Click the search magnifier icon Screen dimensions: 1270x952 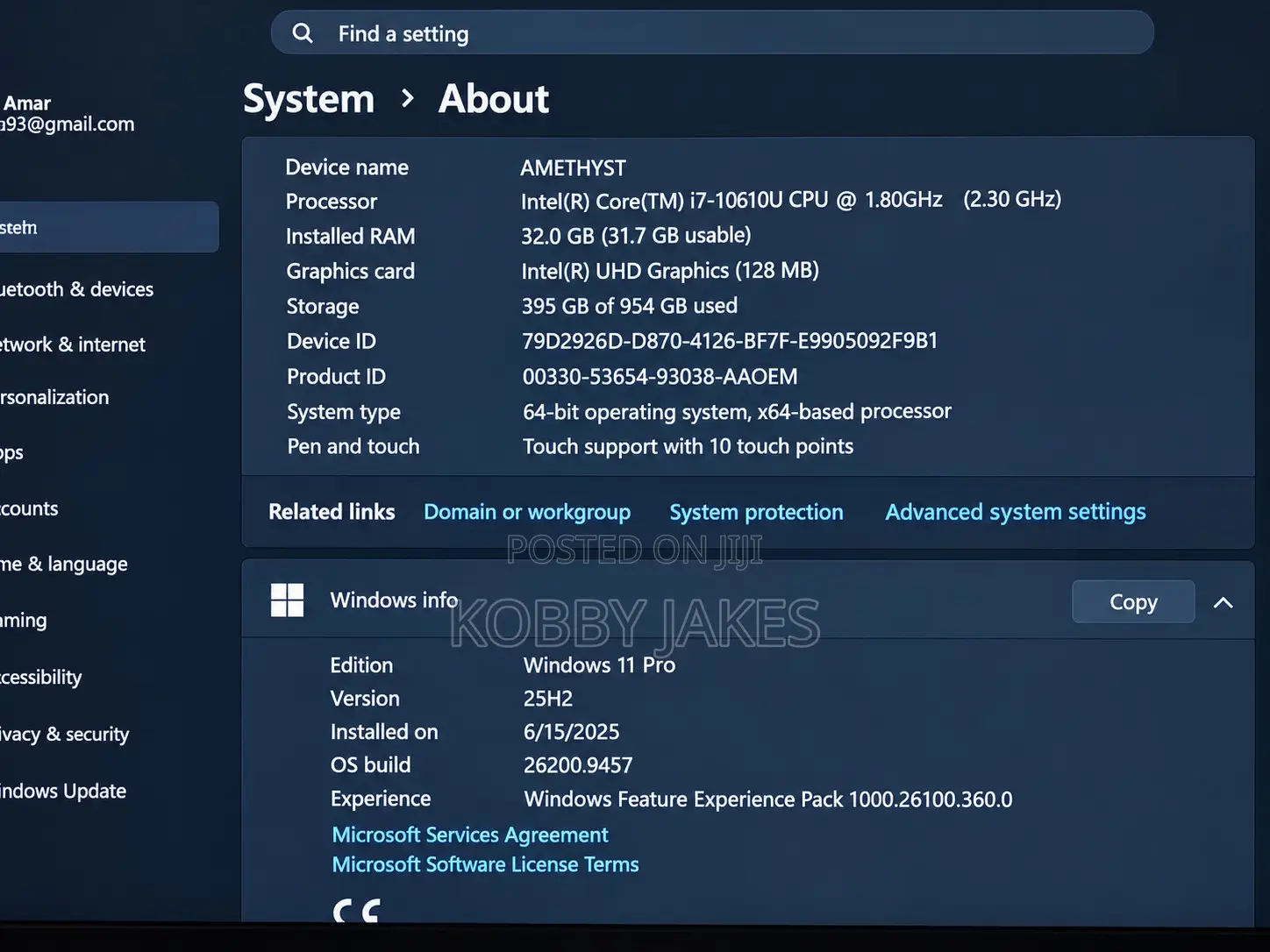[303, 33]
